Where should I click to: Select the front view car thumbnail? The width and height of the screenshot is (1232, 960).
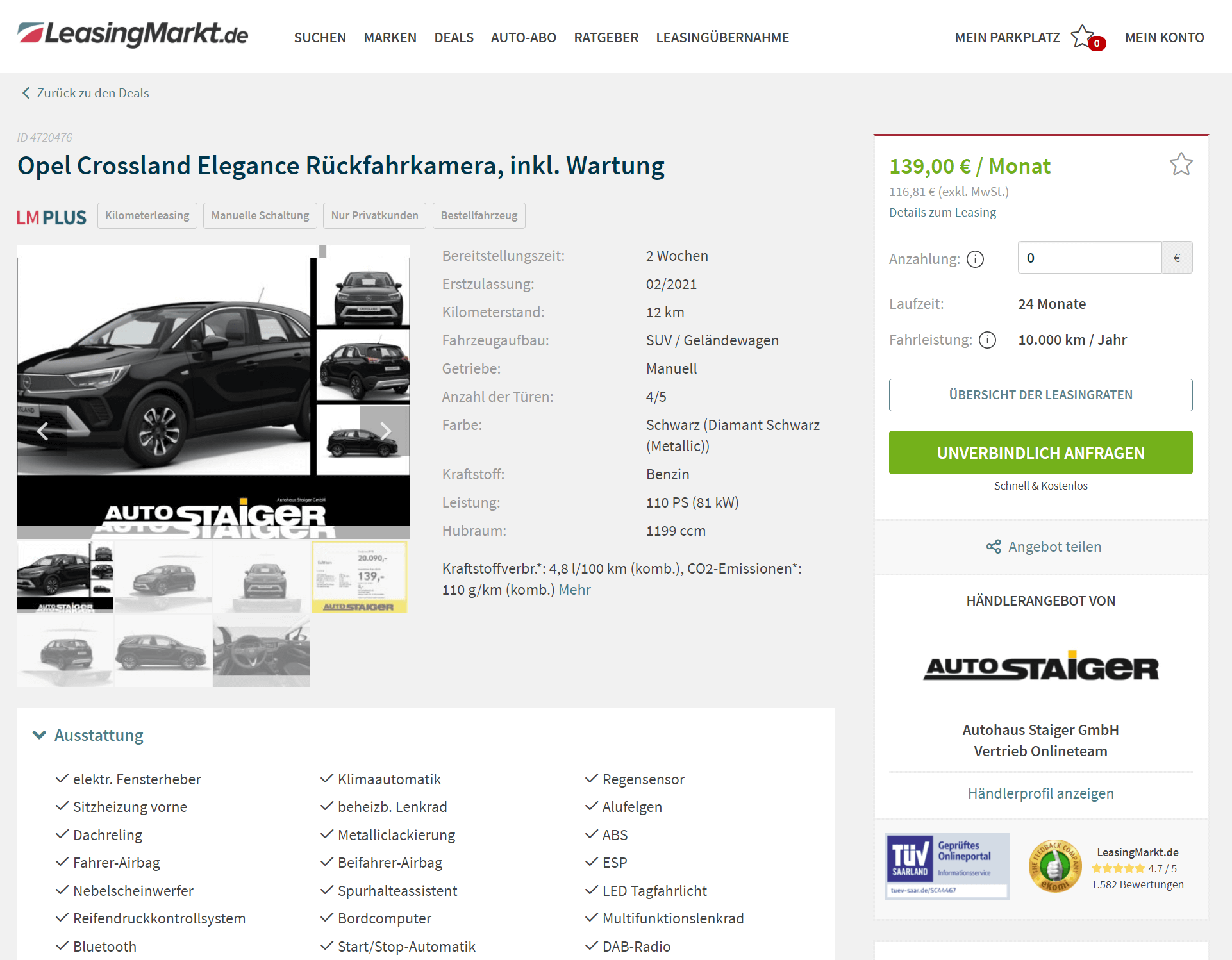262,577
